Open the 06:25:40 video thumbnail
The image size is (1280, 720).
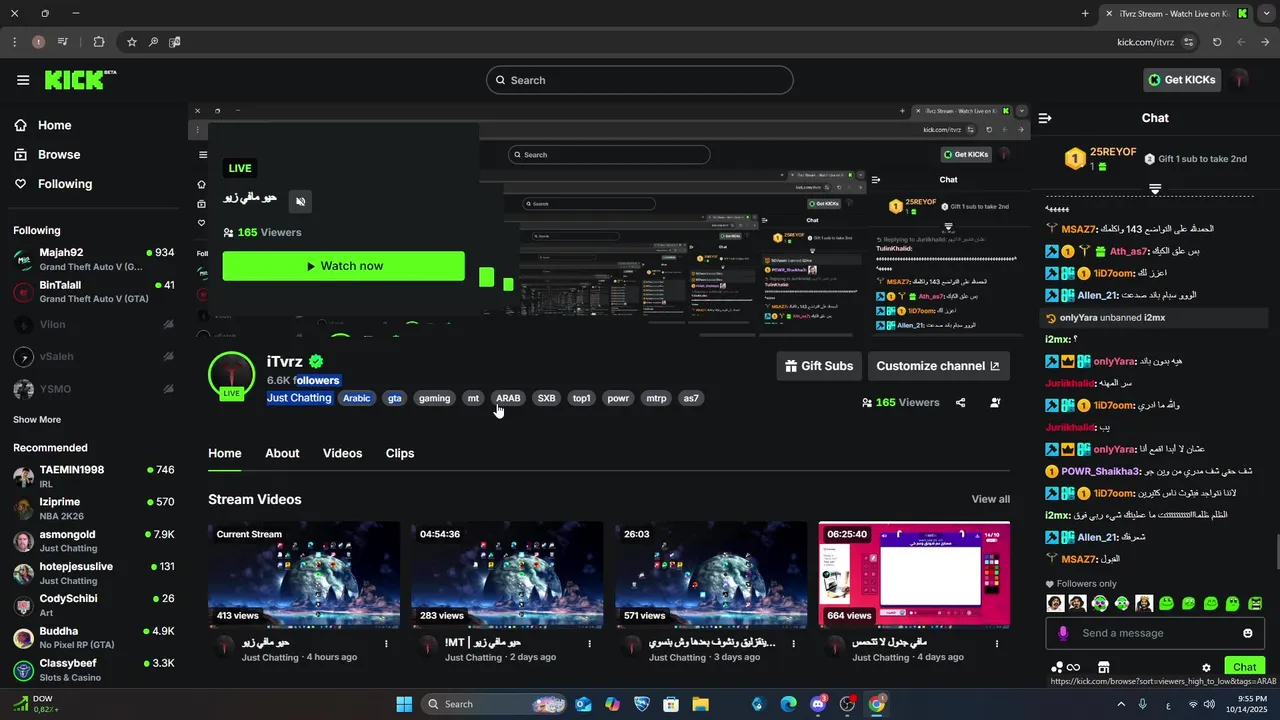(914, 575)
